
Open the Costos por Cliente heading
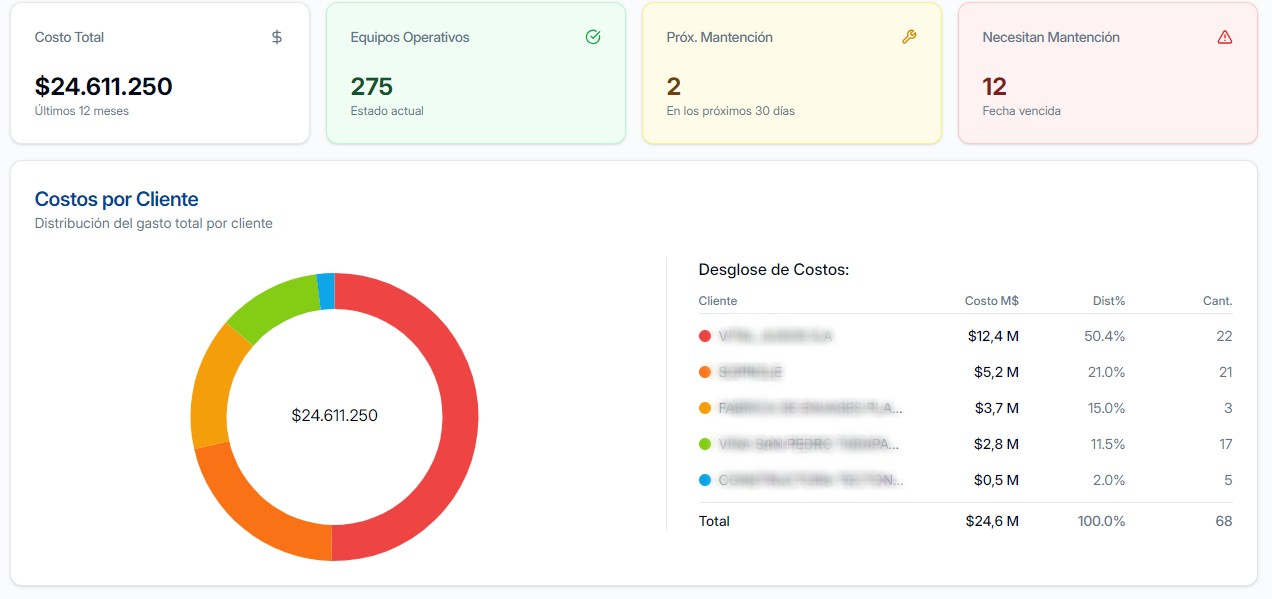coord(115,199)
